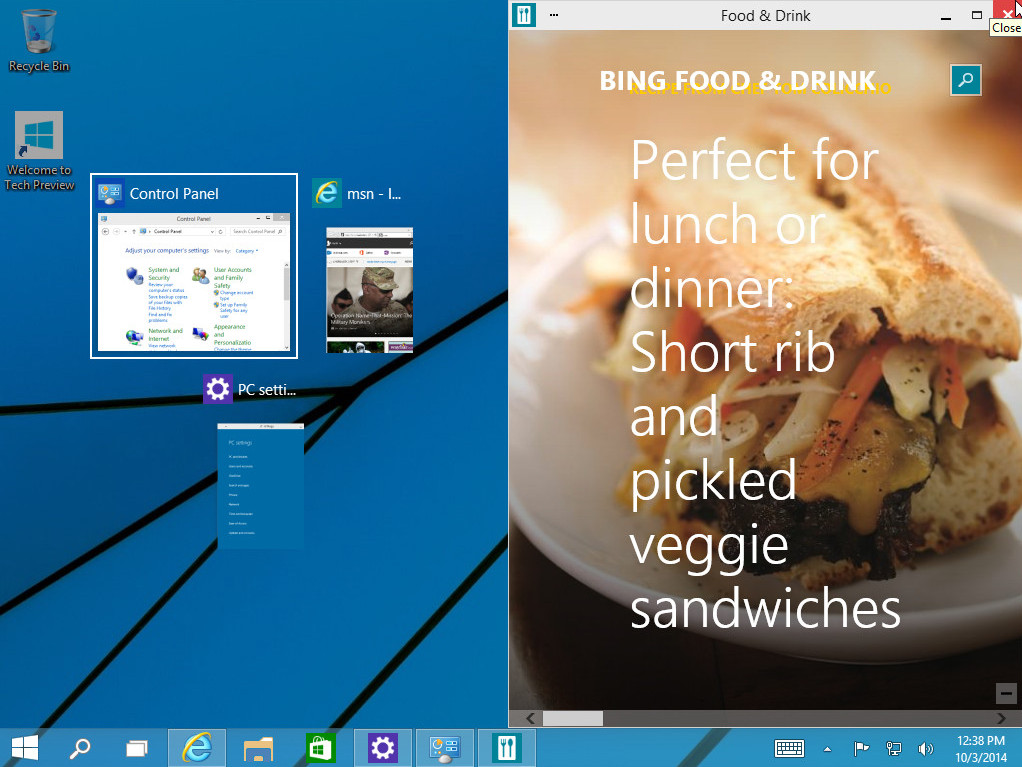Screen dimensions: 1022x767
Task: Open the Windows Start button
Action: (25, 747)
